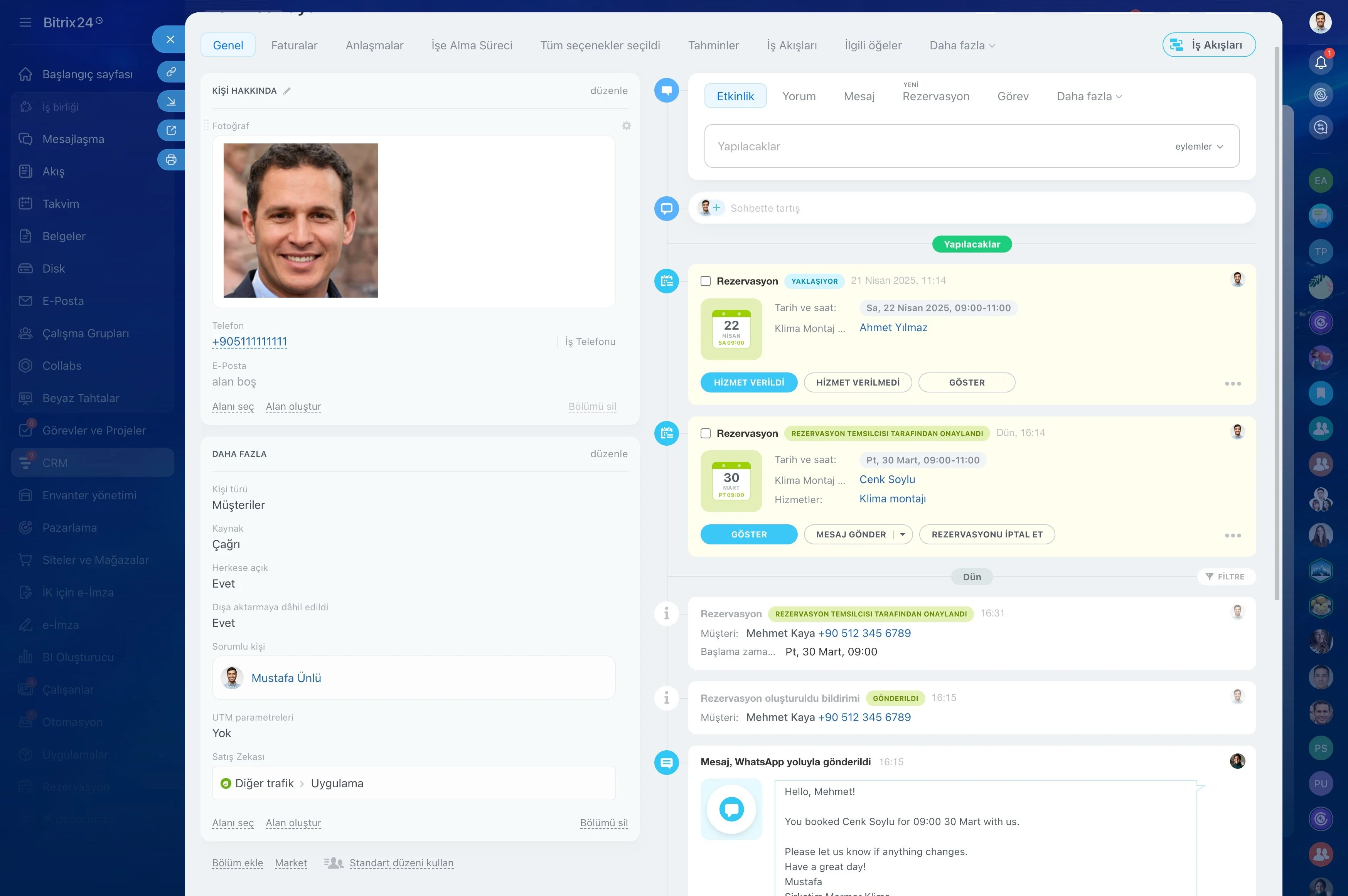Switch to the Yorum activity tab
This screenshot has width=1348, height=896.
(798, 96)
